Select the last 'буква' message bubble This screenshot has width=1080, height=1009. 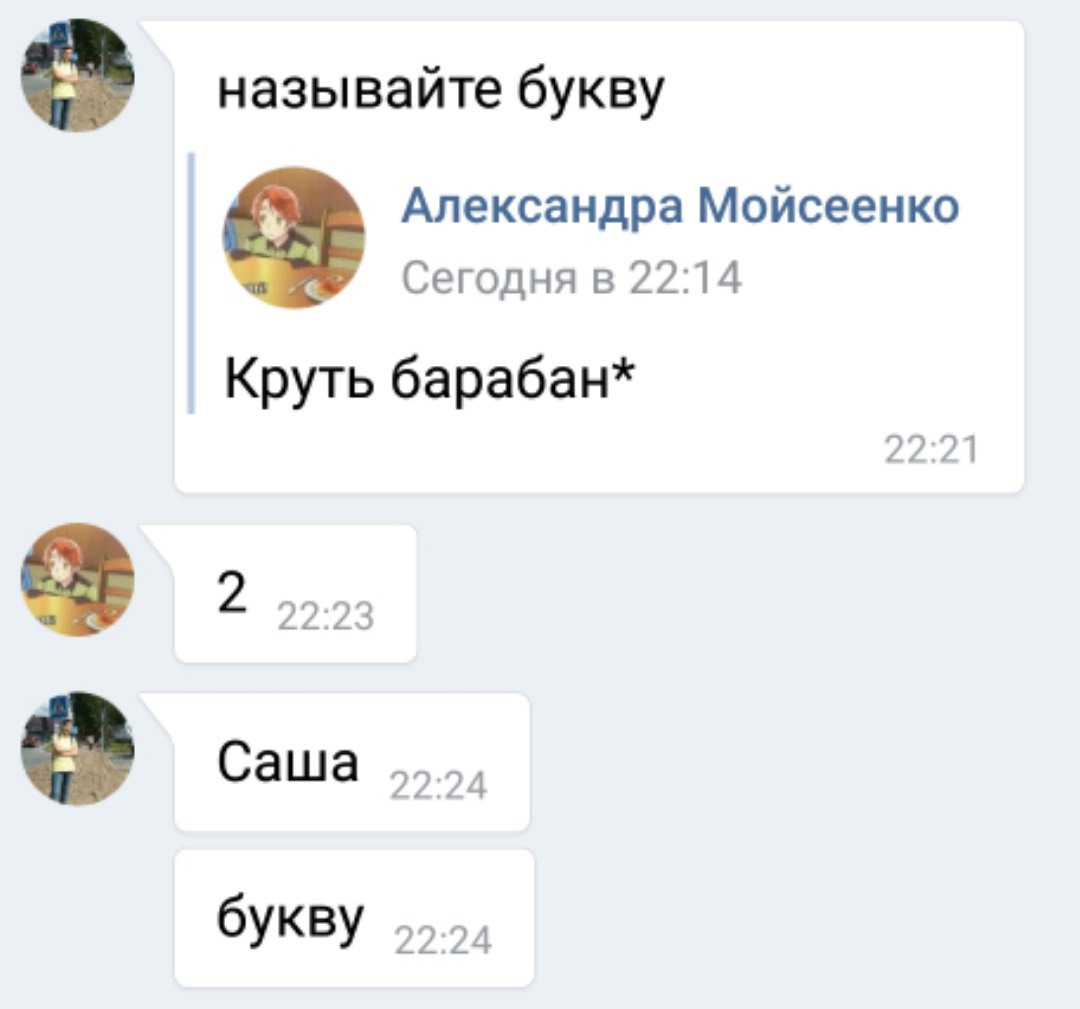coord(355,918)
